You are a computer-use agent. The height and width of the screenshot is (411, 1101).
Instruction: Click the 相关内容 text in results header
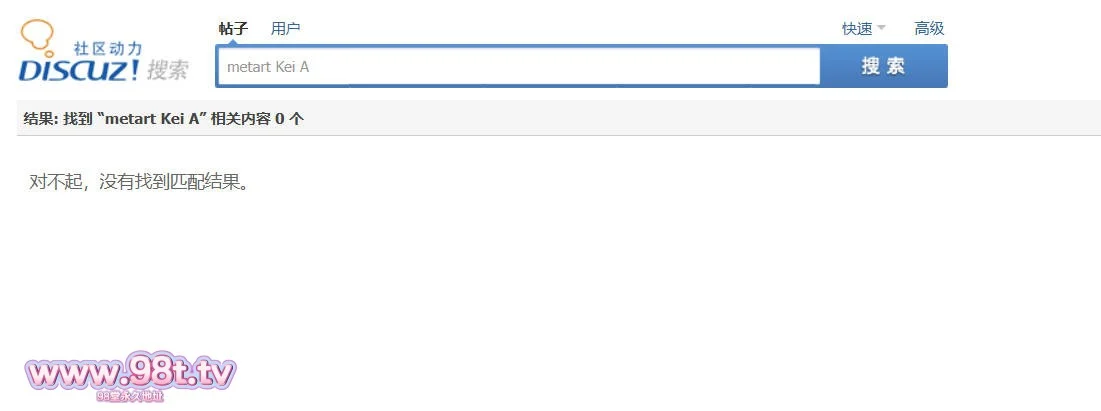(x=241, y=119)
